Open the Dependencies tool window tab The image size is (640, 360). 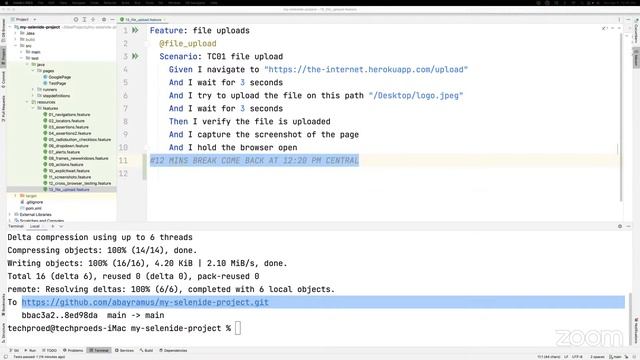[x=173, y=350]
